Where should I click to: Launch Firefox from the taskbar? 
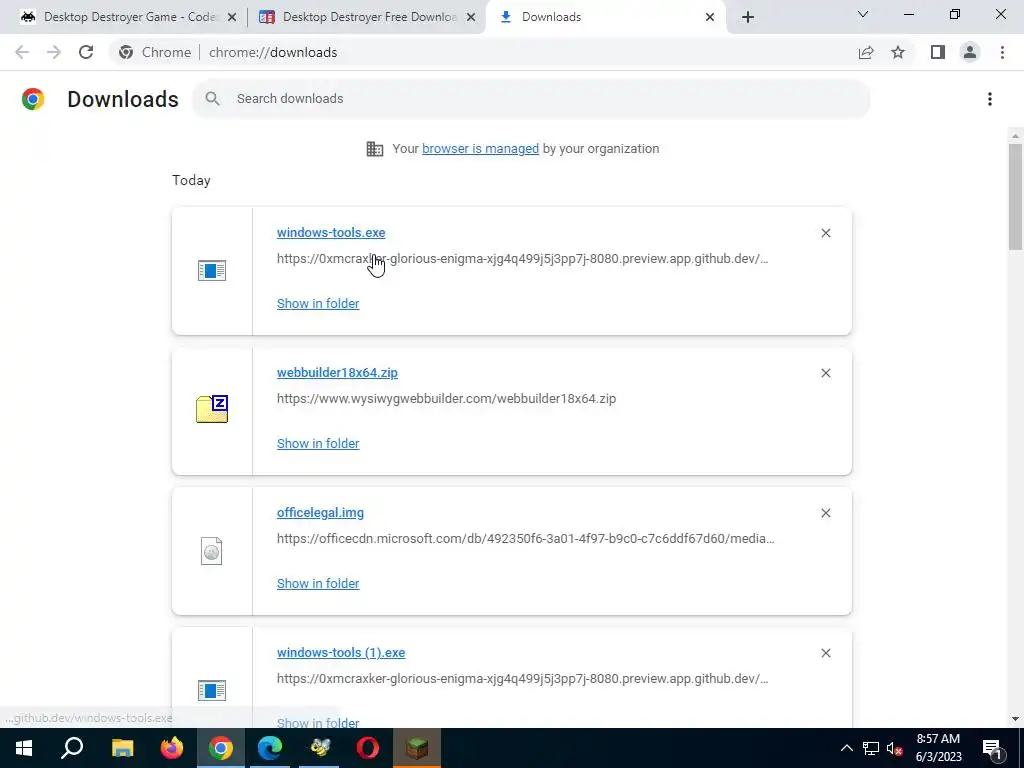pyautogui.click(x=172, y=748)
